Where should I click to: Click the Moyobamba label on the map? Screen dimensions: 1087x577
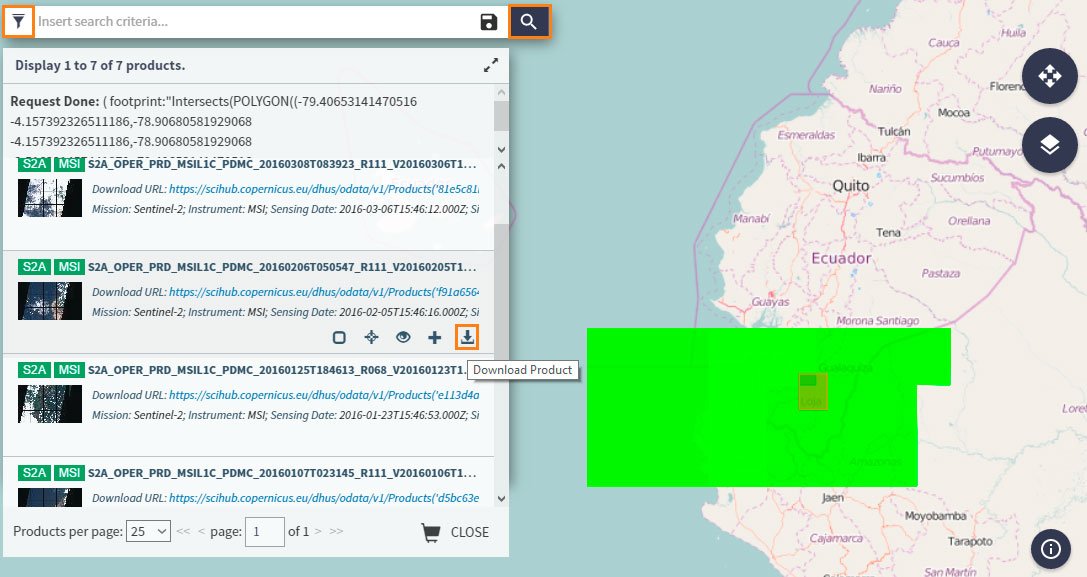(x=935, y=516)
